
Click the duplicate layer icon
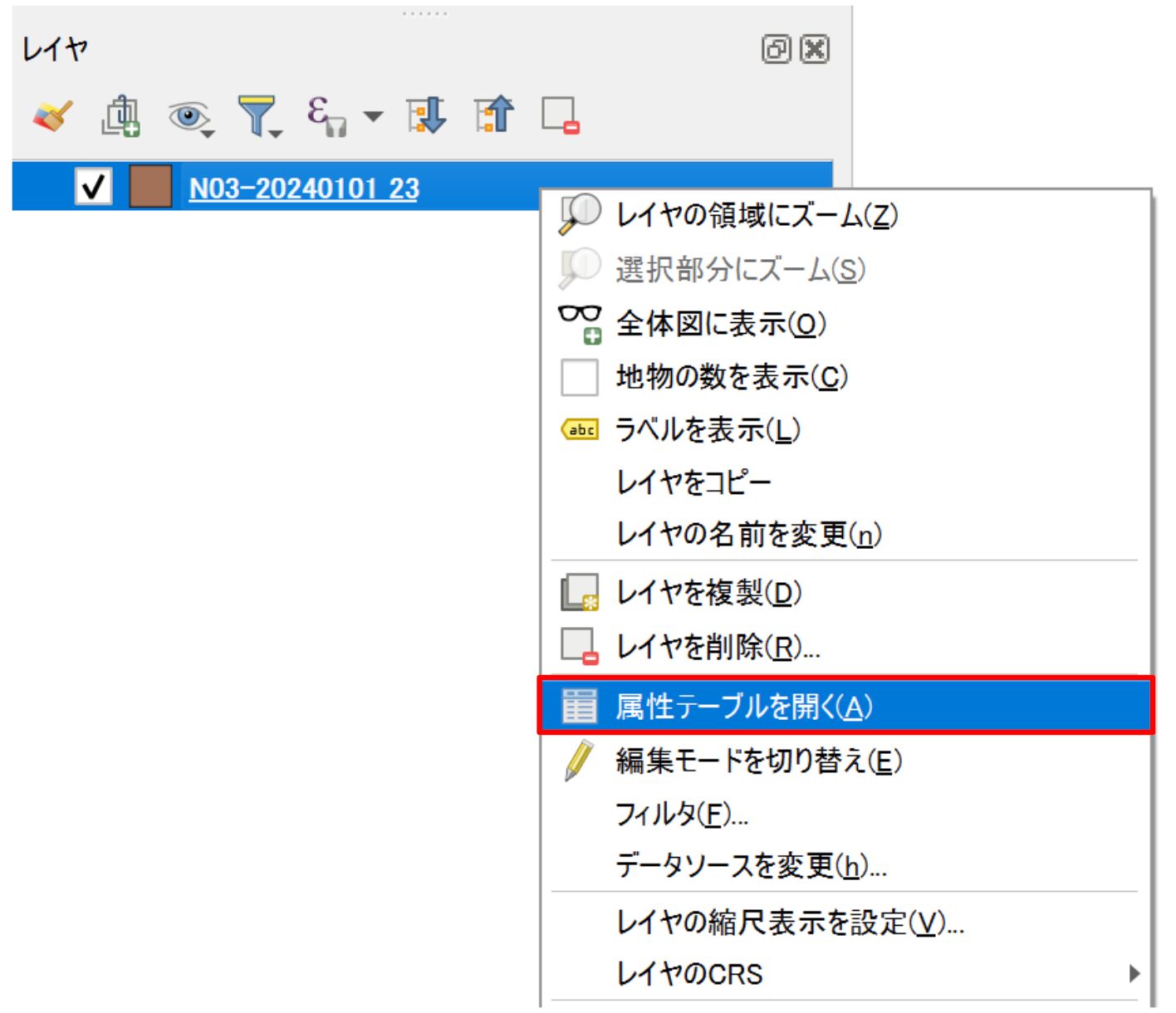[x=580, y=593]
